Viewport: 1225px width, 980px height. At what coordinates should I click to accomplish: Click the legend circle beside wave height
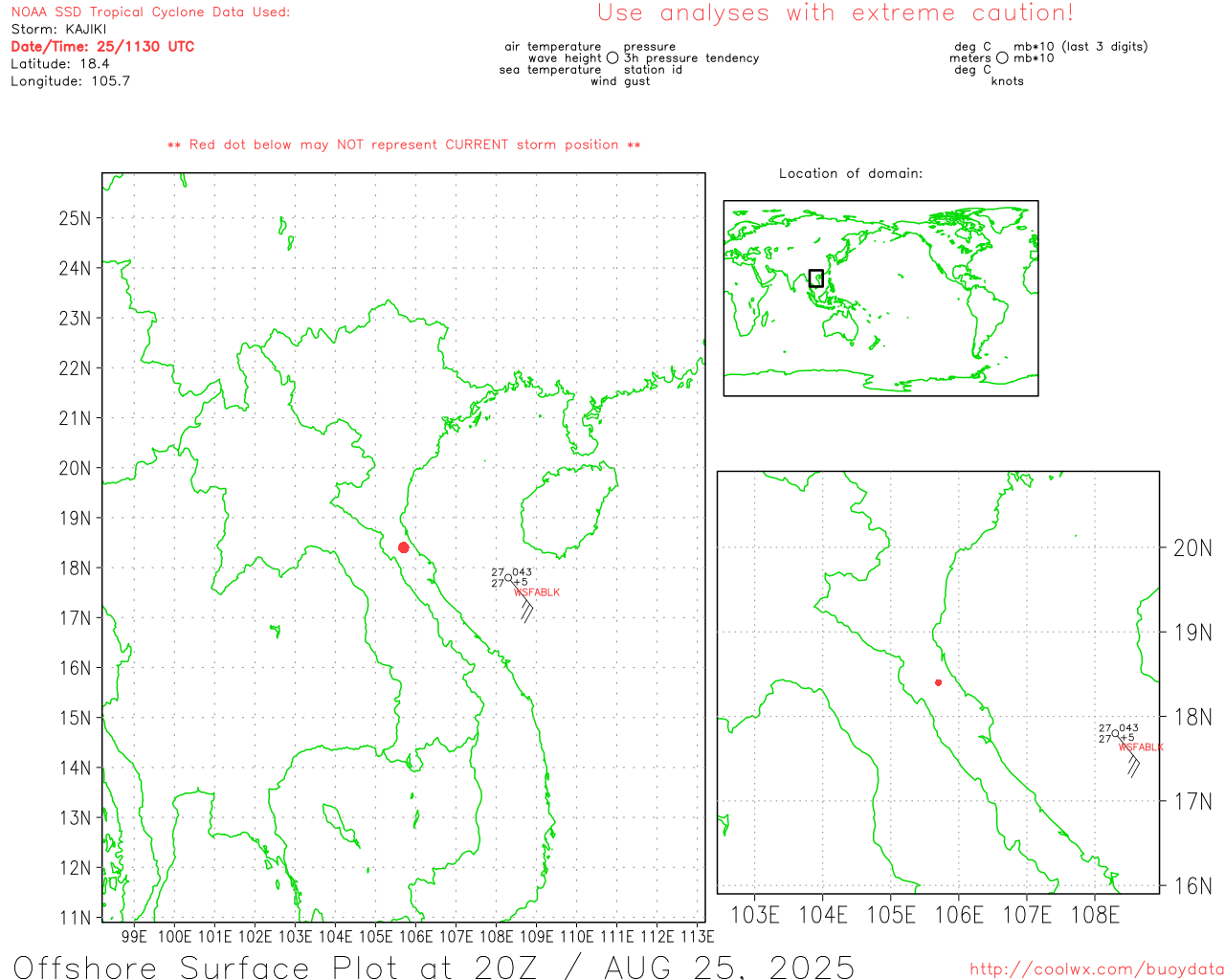click(x=612, y=58)
